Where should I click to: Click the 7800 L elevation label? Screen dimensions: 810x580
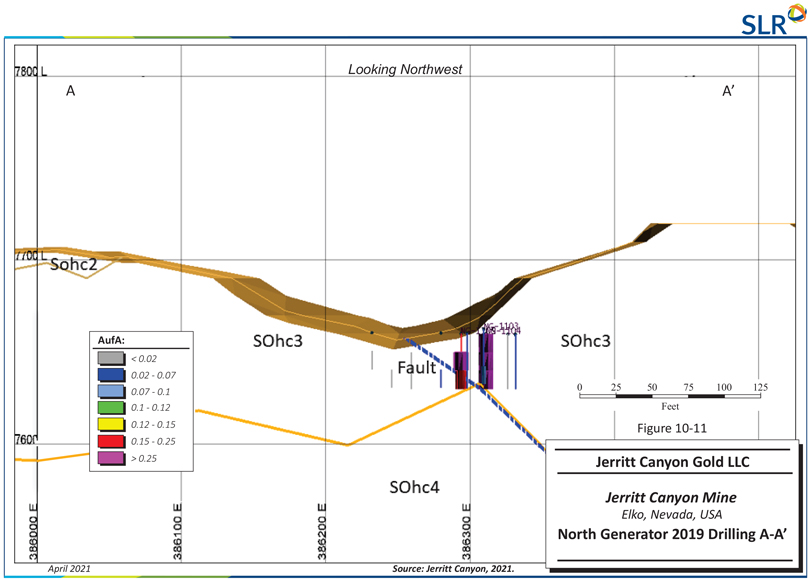(30, 72)
